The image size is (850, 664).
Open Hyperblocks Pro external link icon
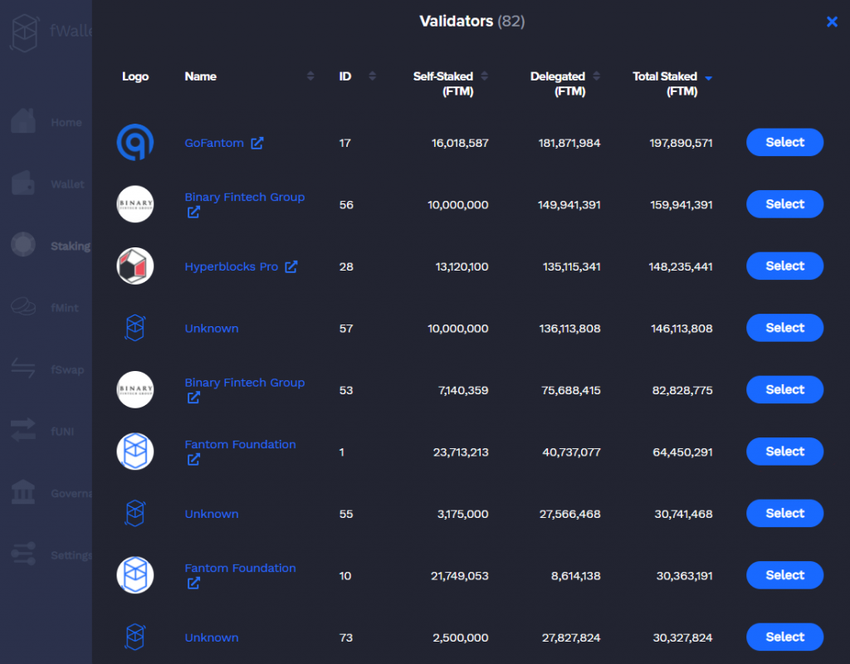click(x=291, y=267)
